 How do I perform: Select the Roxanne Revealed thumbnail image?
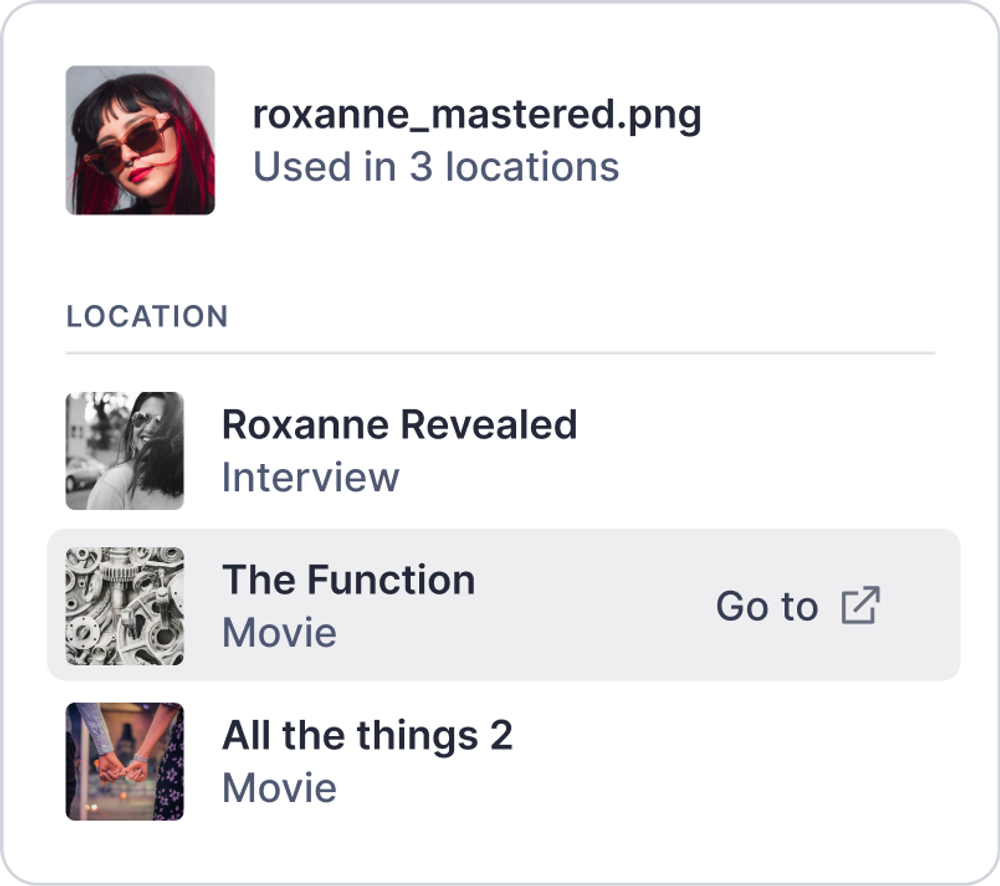125,451
